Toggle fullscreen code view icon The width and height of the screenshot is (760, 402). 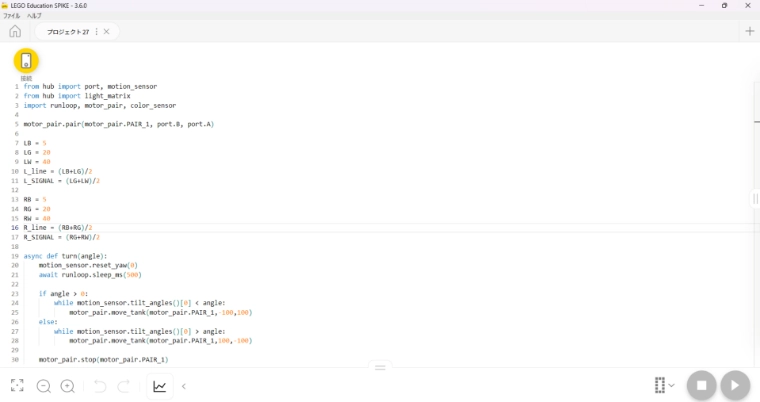17,386
